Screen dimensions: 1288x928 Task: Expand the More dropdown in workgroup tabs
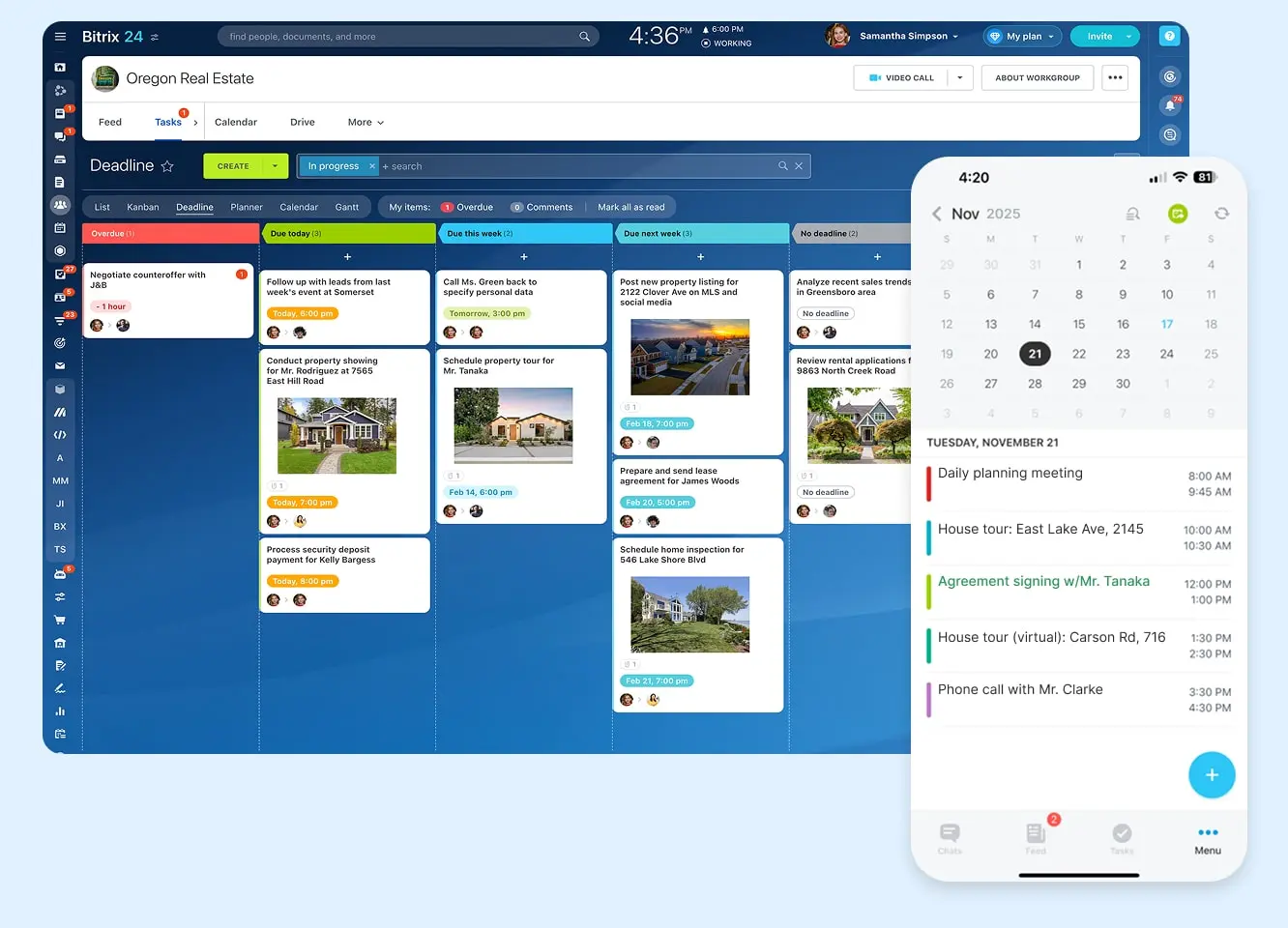(366, 123)
